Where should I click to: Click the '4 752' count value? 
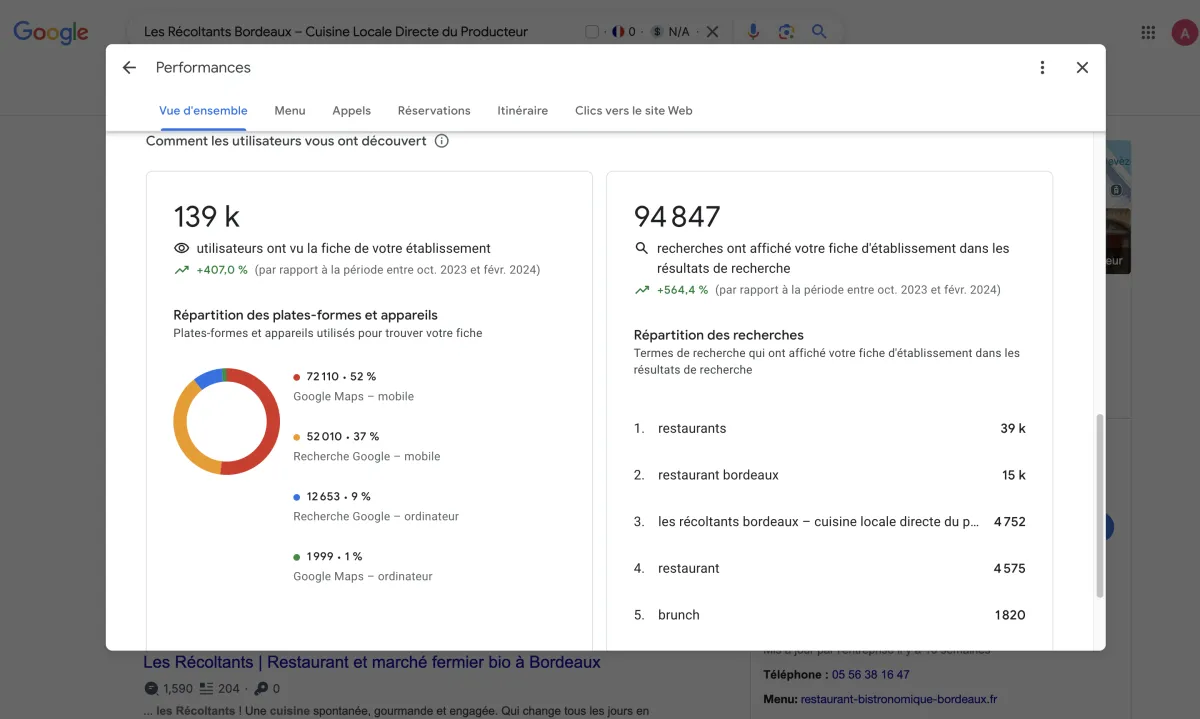(x=1010, y=521)
